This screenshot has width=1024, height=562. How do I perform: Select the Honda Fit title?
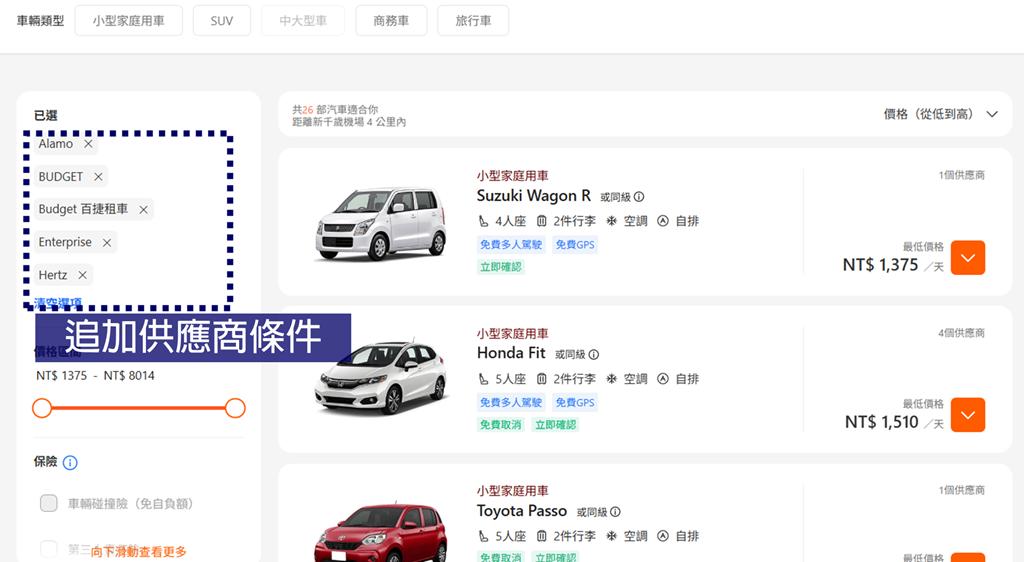coord(511,353)
